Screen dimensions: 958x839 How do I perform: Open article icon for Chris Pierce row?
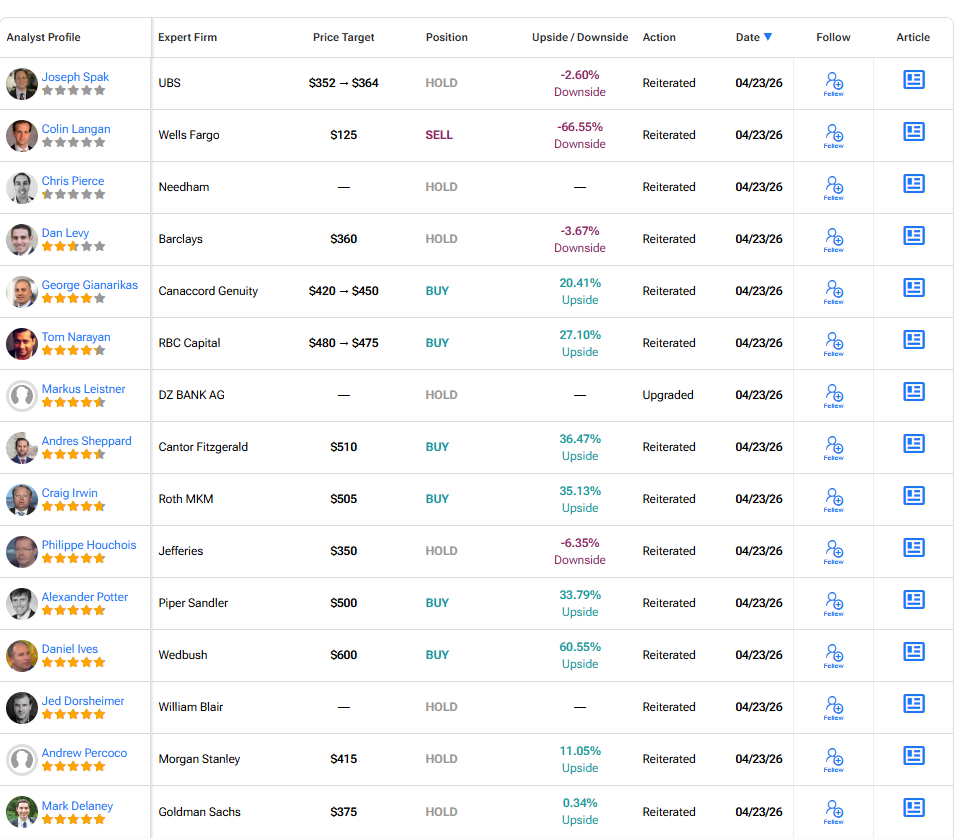(913, 184)
